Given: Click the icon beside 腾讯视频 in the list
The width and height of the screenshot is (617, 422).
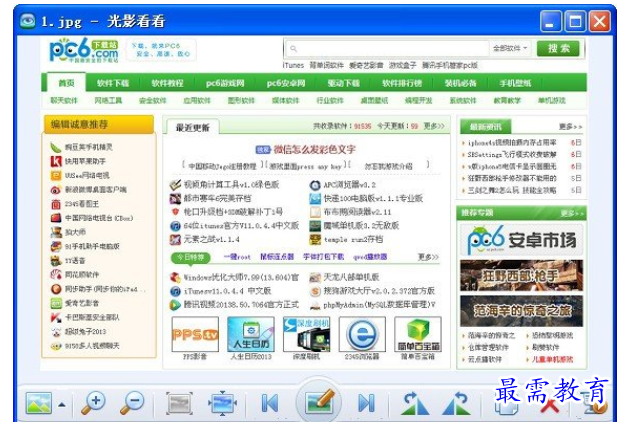Looking at the screenshot, I should (x=175, y=304).
